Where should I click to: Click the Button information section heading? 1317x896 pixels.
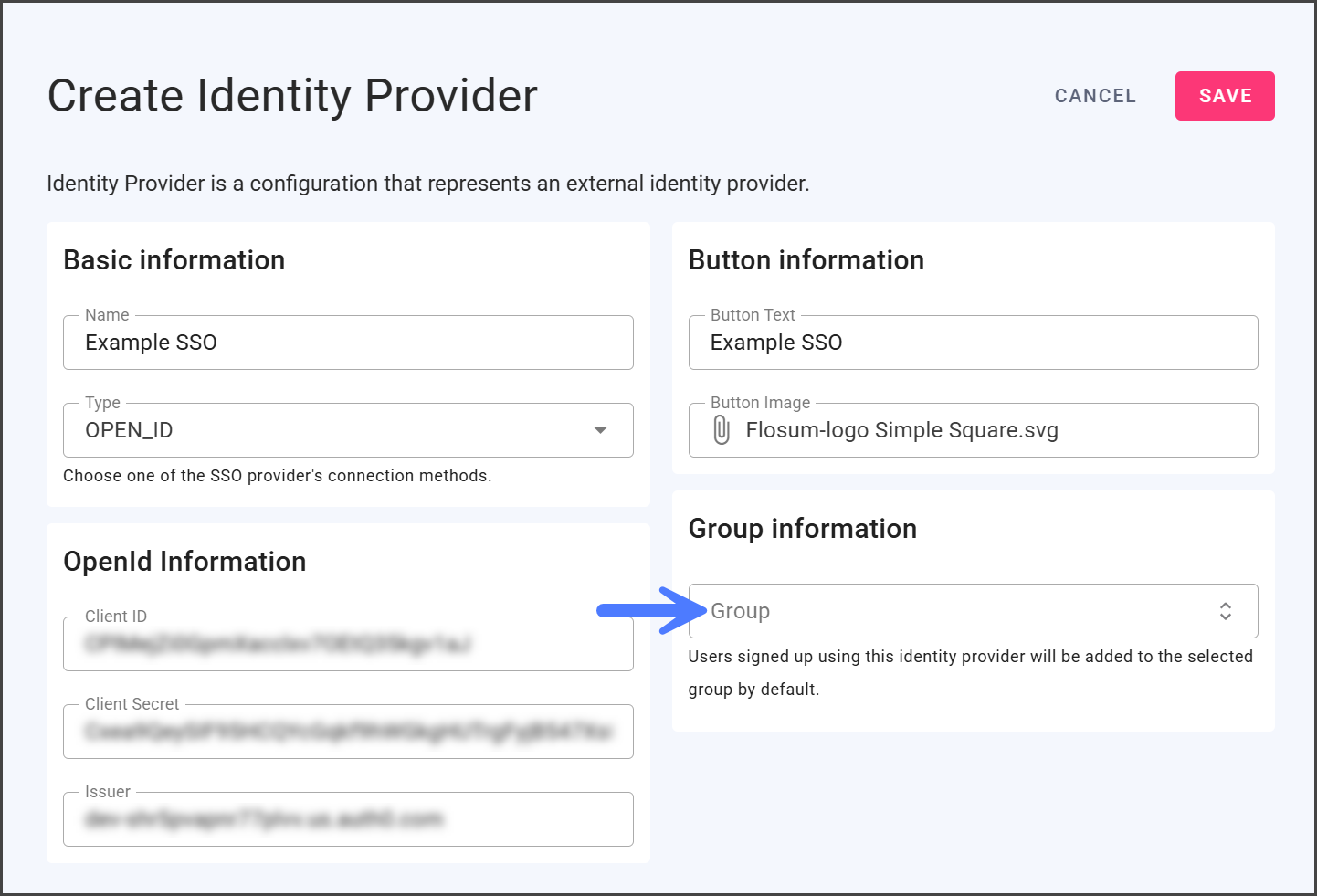[806, 260]
